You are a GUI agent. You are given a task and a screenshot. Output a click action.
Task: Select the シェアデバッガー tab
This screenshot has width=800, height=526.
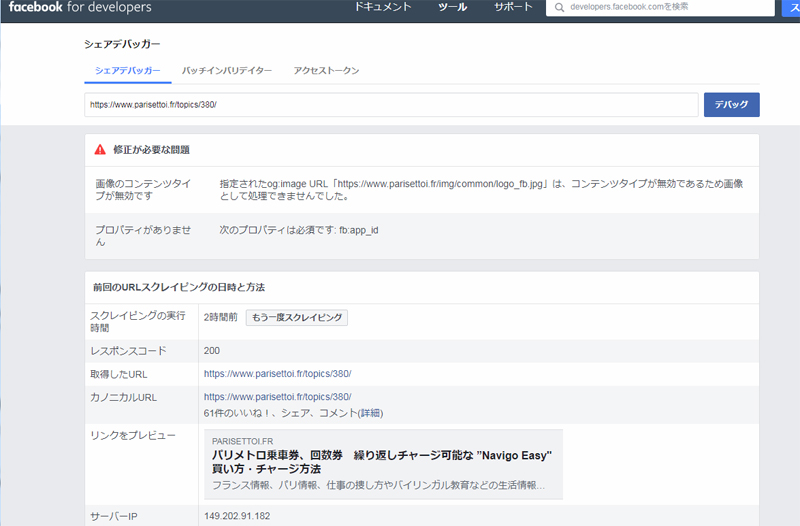(x=128, y=70)
